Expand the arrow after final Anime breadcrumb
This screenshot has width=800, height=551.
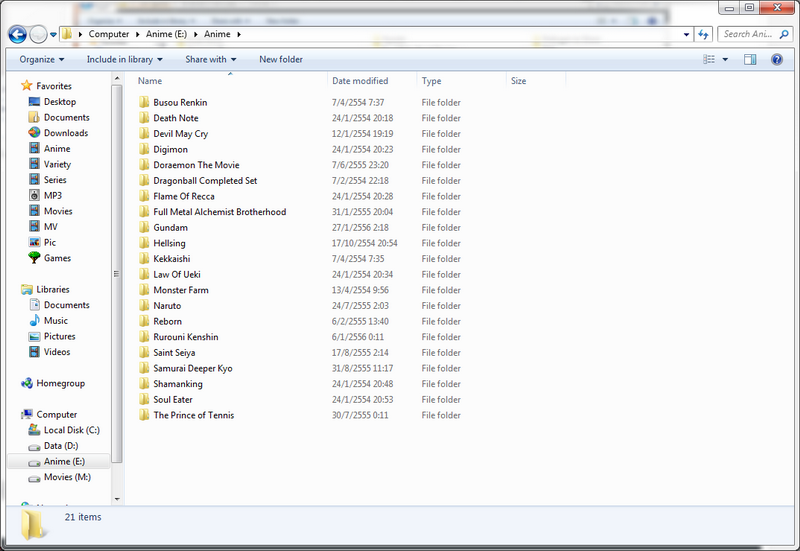click(239, 34)
